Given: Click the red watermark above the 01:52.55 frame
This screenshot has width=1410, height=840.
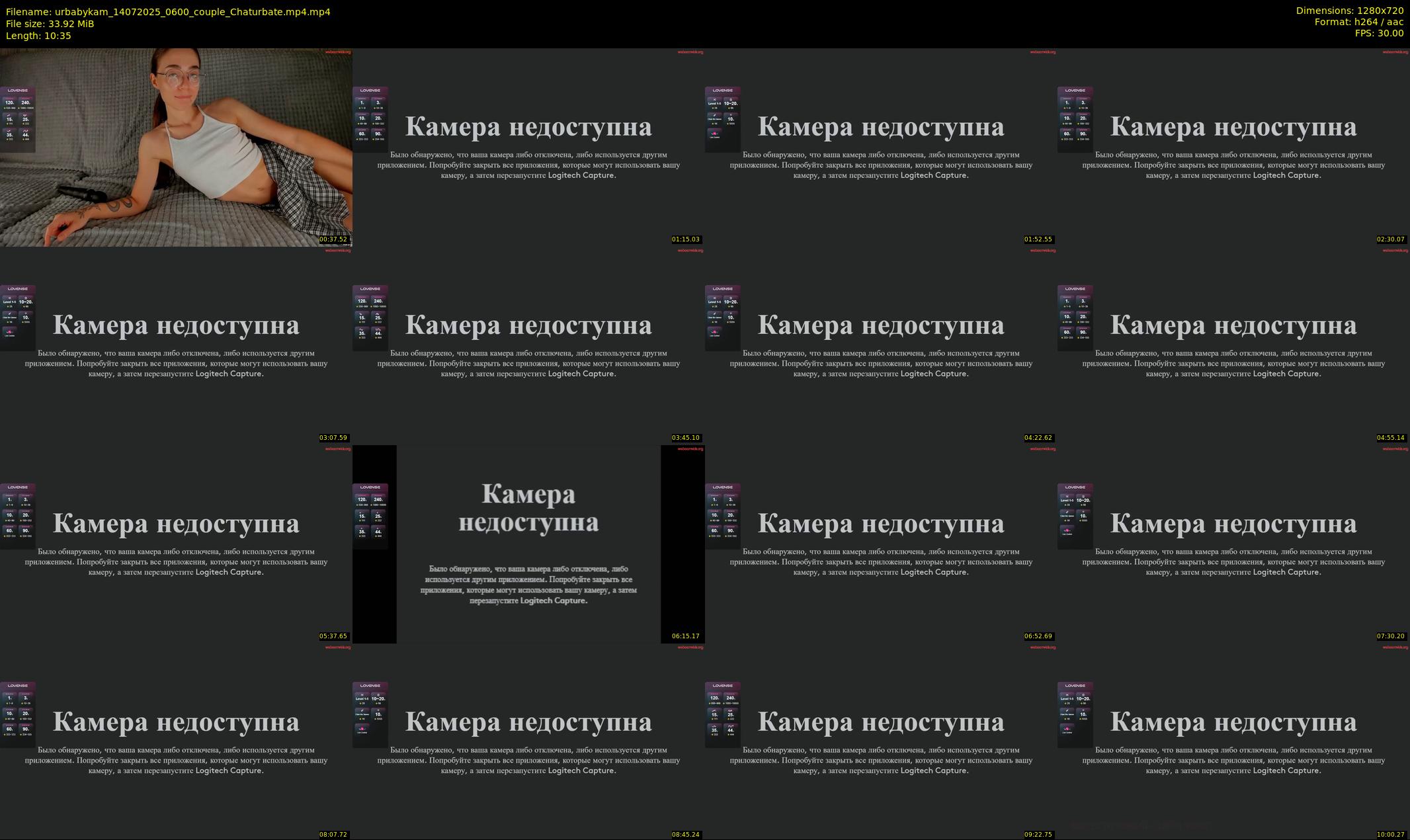Looking at the screenshot, I should (1043, 52).
